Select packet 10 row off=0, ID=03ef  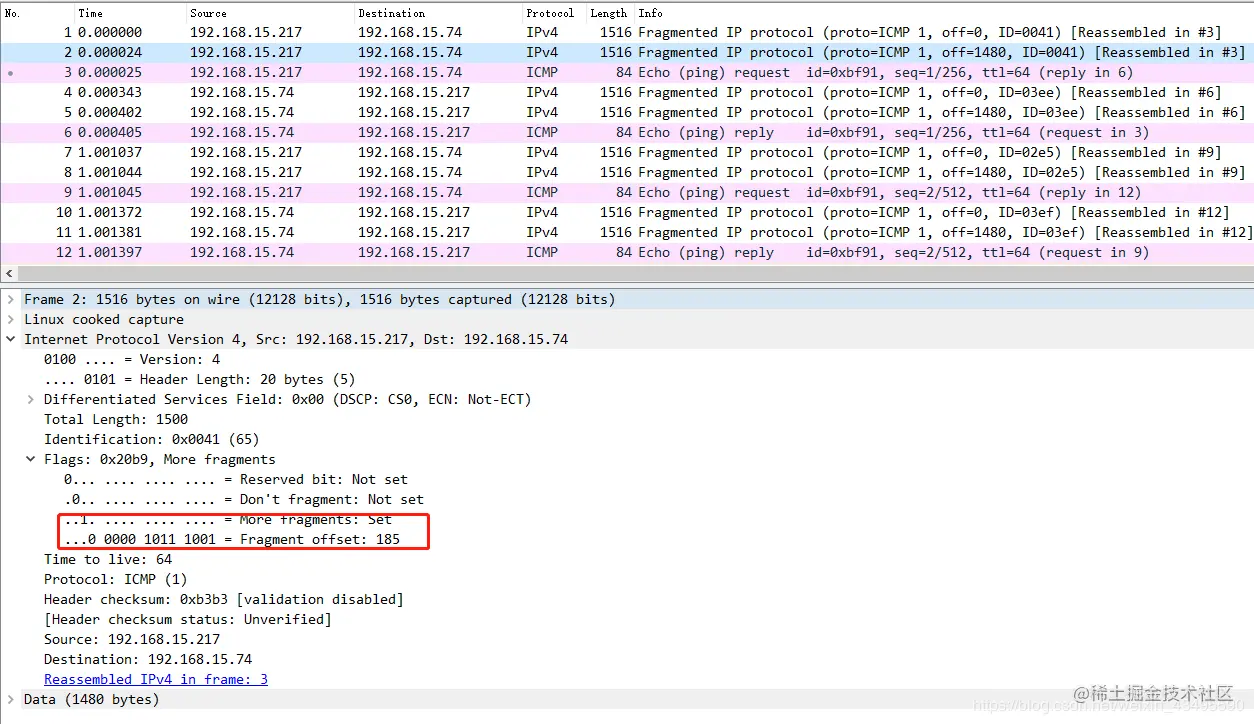(627, 212)
